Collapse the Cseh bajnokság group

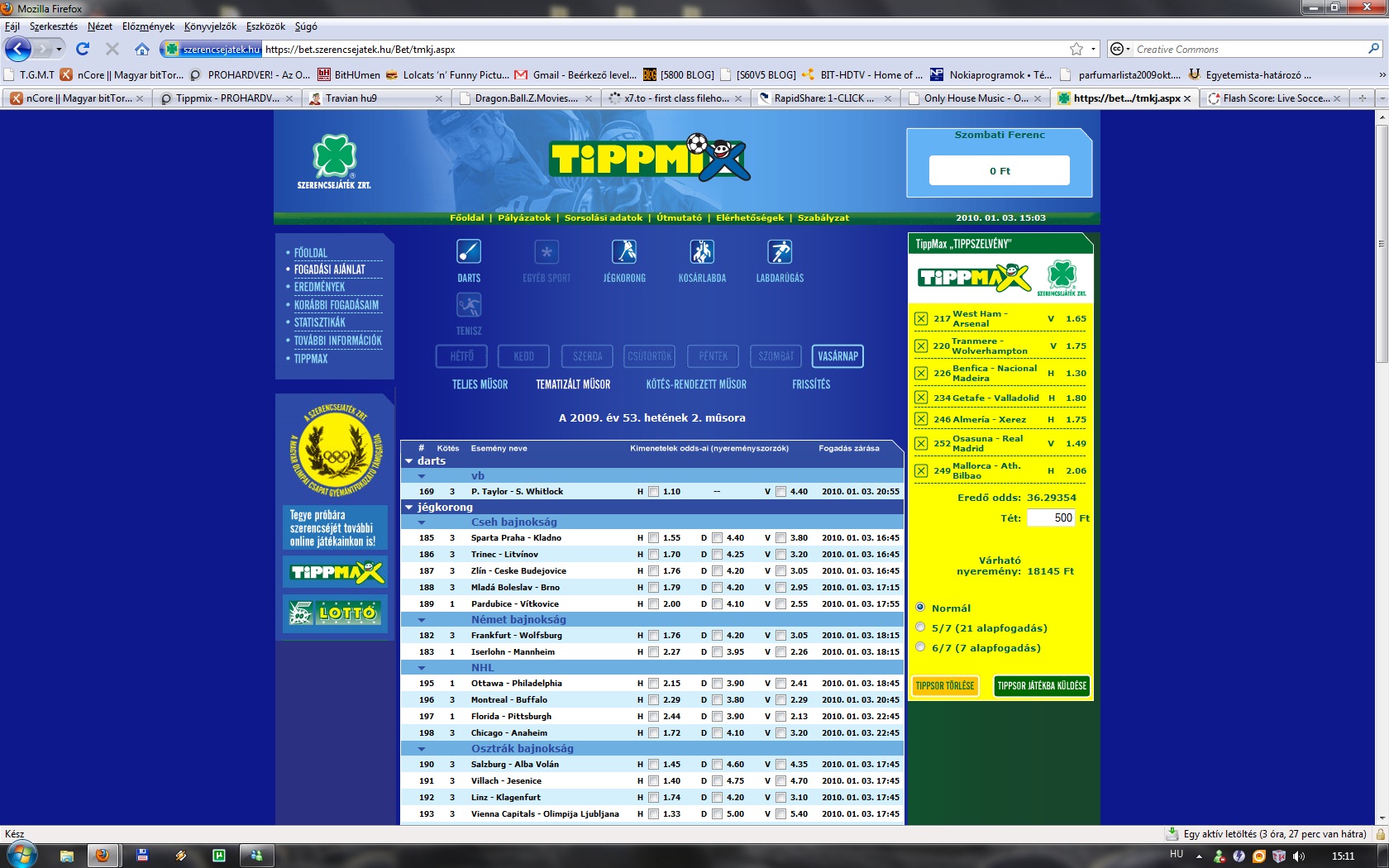[x=422, y=522]
